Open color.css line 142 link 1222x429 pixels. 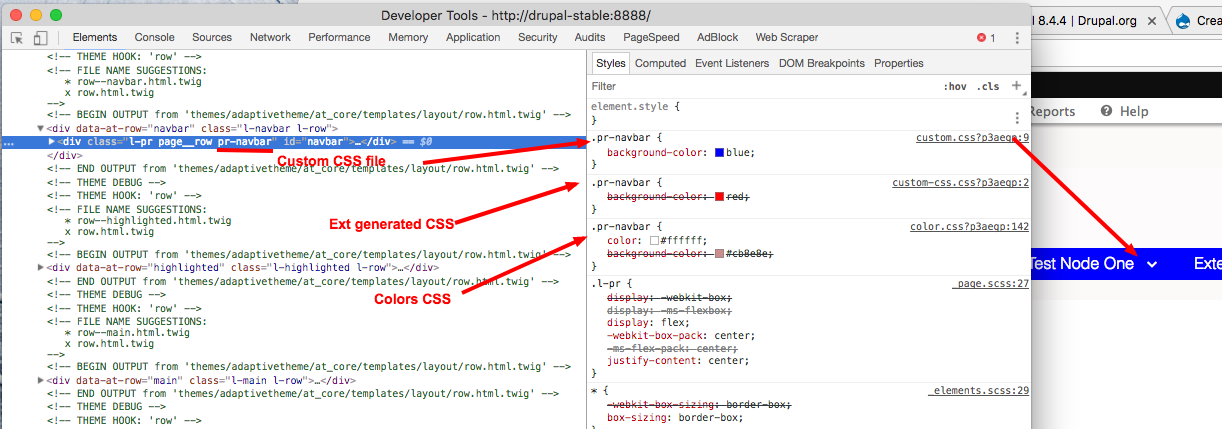[969, 227]
